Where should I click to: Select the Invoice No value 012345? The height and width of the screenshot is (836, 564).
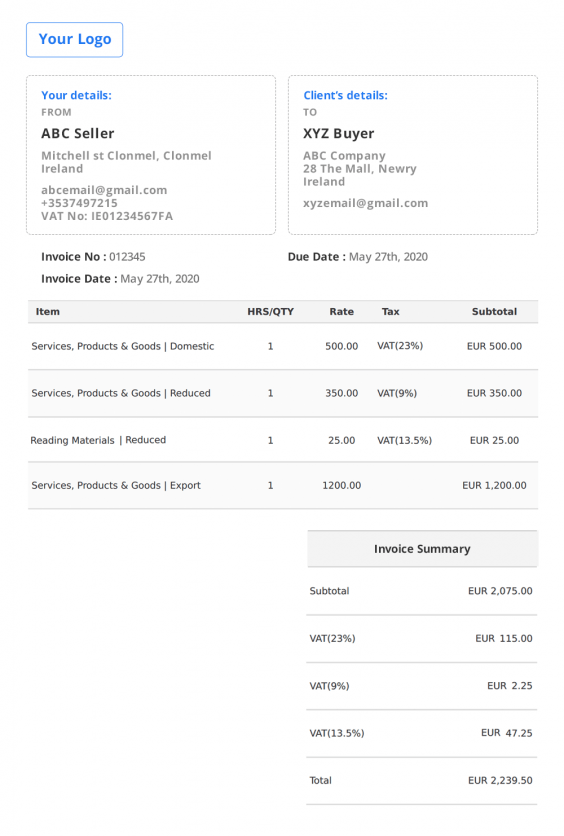127,257
